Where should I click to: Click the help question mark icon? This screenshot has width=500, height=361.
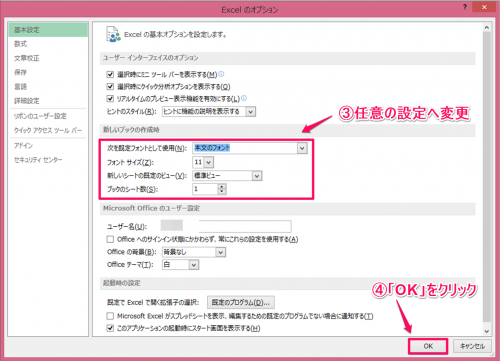coord(465,7)
